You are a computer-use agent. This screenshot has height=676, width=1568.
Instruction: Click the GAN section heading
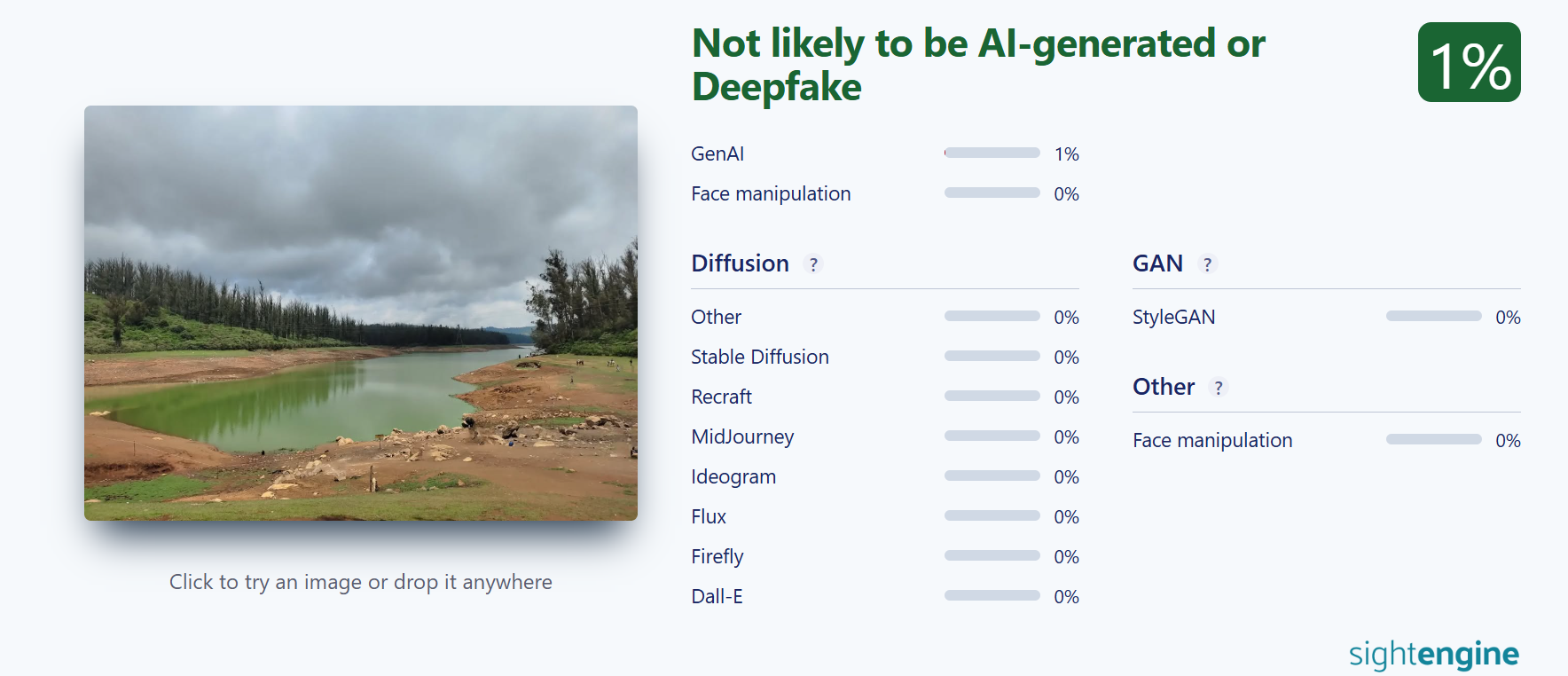click(x=1157, y=263)
